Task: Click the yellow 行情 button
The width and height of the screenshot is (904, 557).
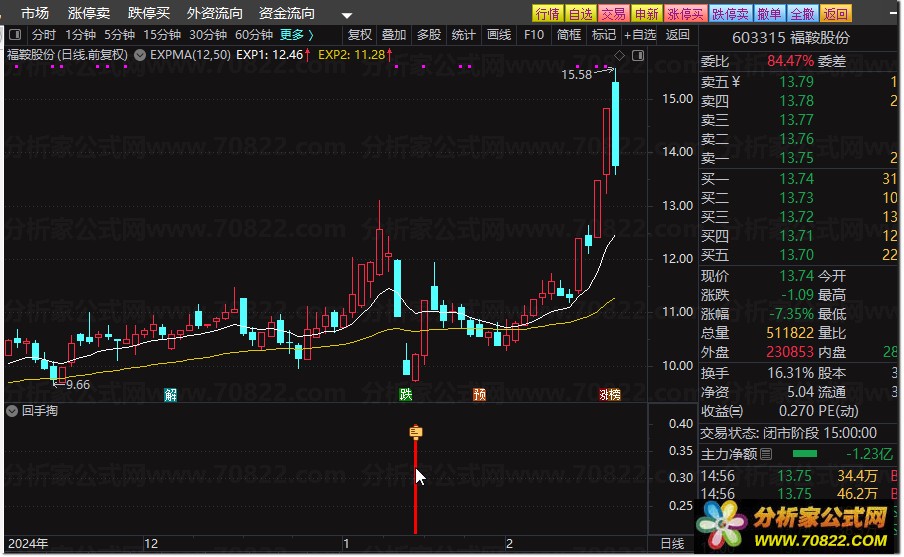Action: 547,13
